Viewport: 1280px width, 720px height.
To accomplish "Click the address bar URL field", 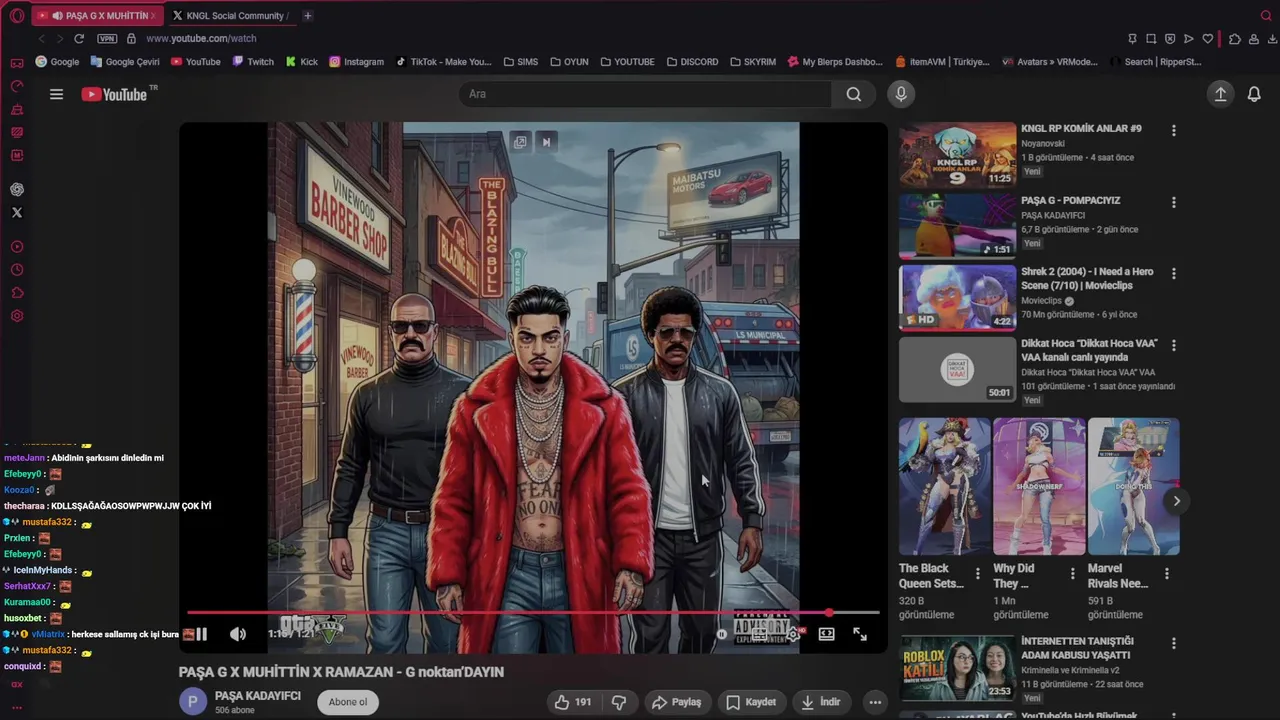I will (x=201, y=38).
